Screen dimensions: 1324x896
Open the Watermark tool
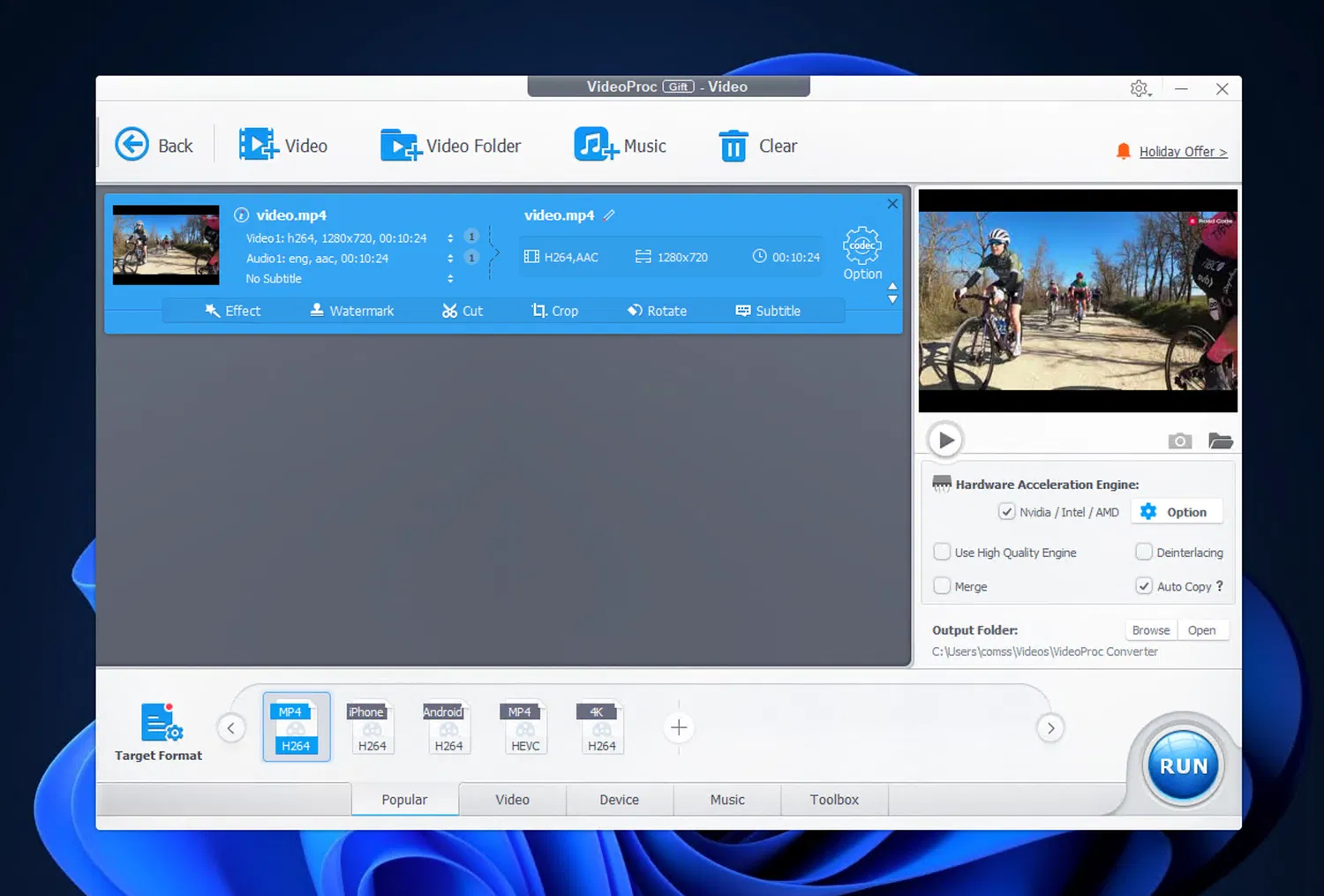click(352, 310)
